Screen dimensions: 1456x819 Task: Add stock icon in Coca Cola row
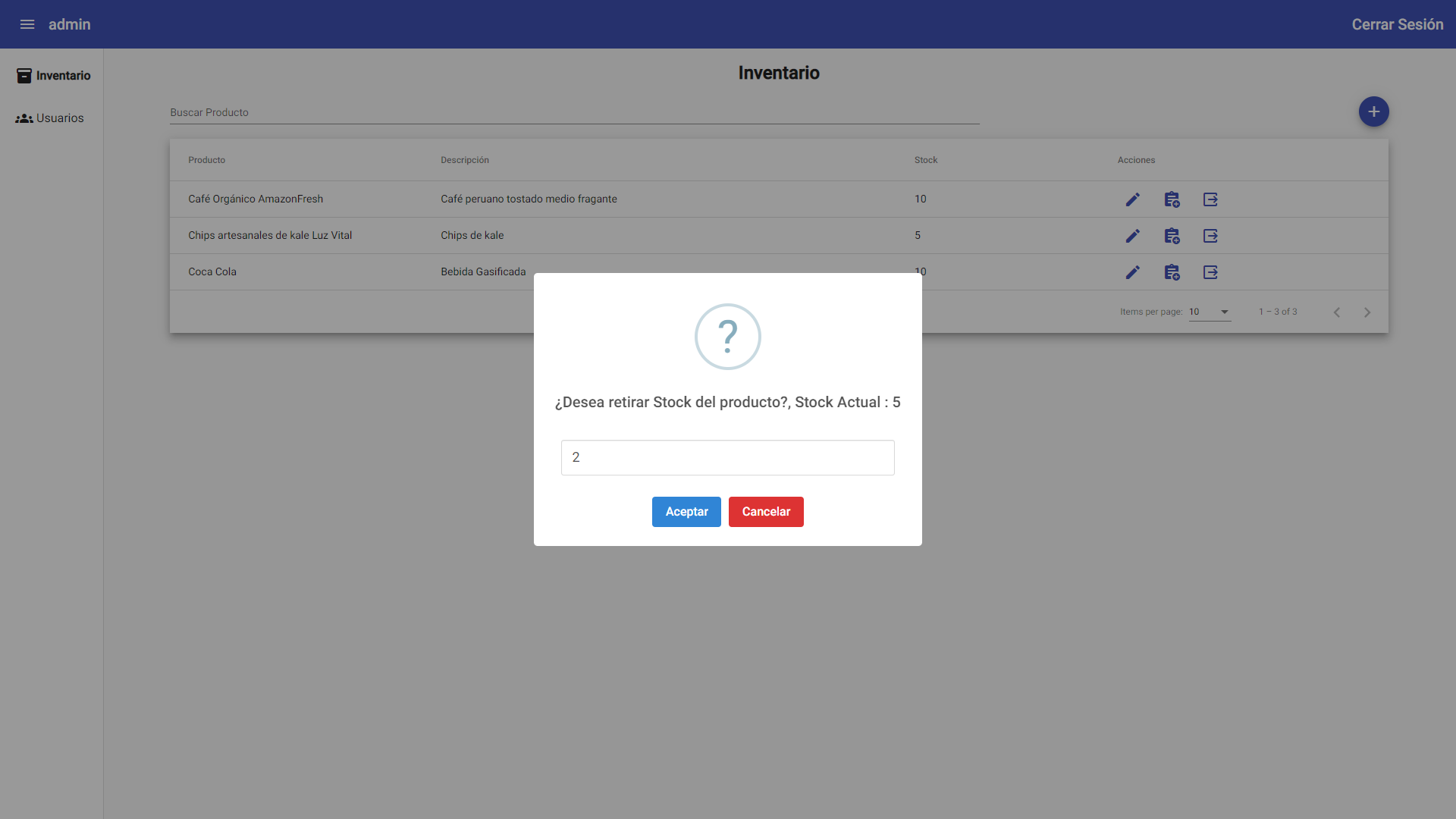pyautogui.click(x=1172, y=272)
